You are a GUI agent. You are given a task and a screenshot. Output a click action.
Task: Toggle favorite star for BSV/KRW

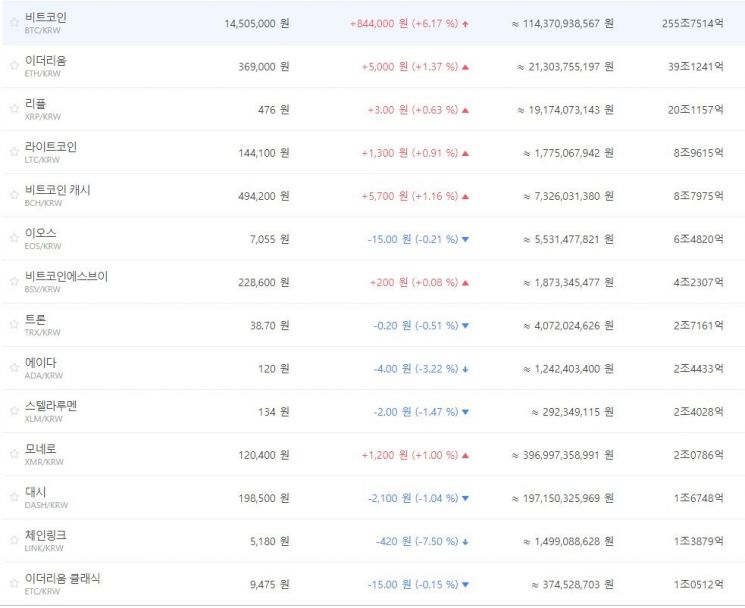(14, 281)
